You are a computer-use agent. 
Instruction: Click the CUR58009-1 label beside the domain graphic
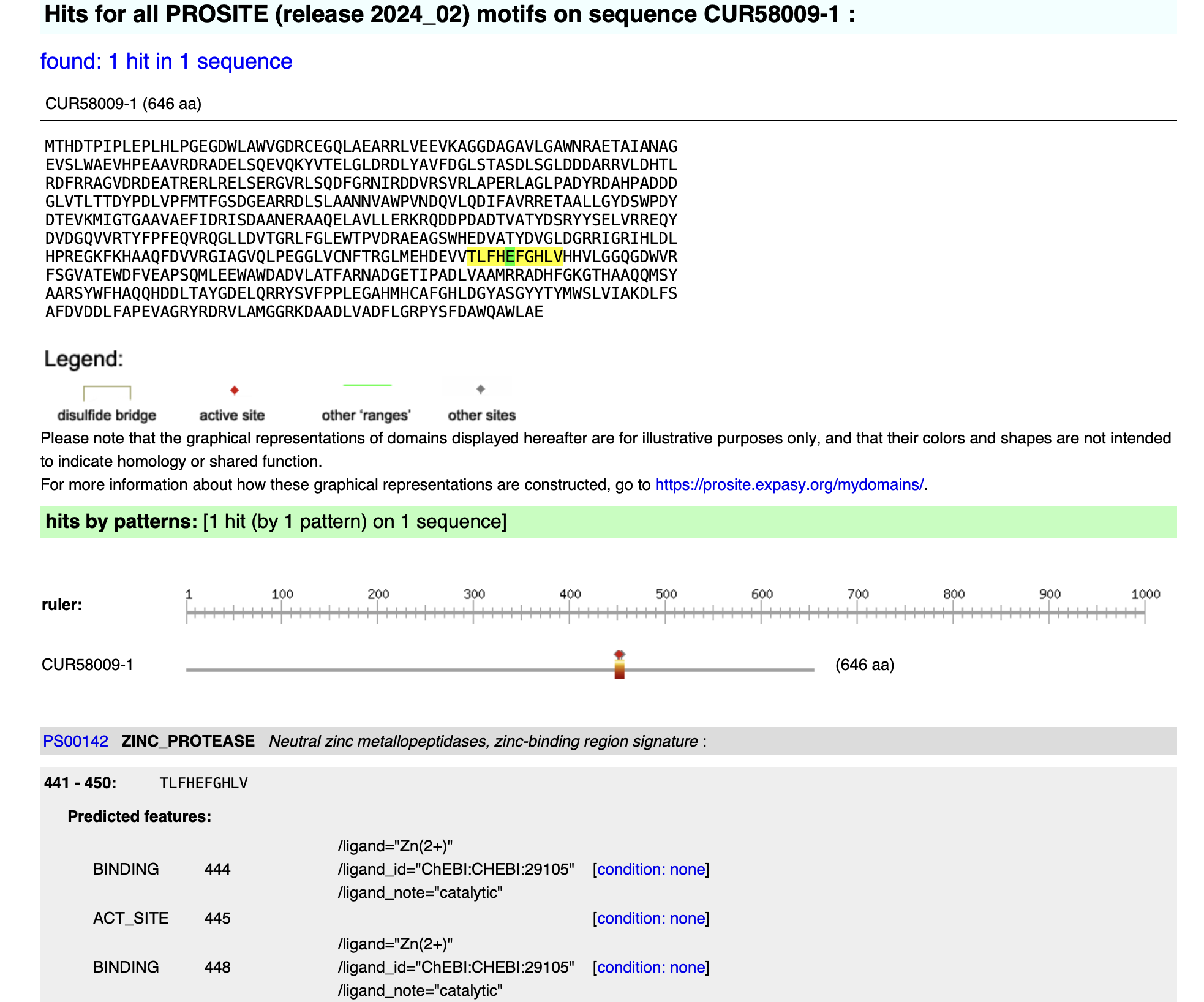click(x=88, y=665)
